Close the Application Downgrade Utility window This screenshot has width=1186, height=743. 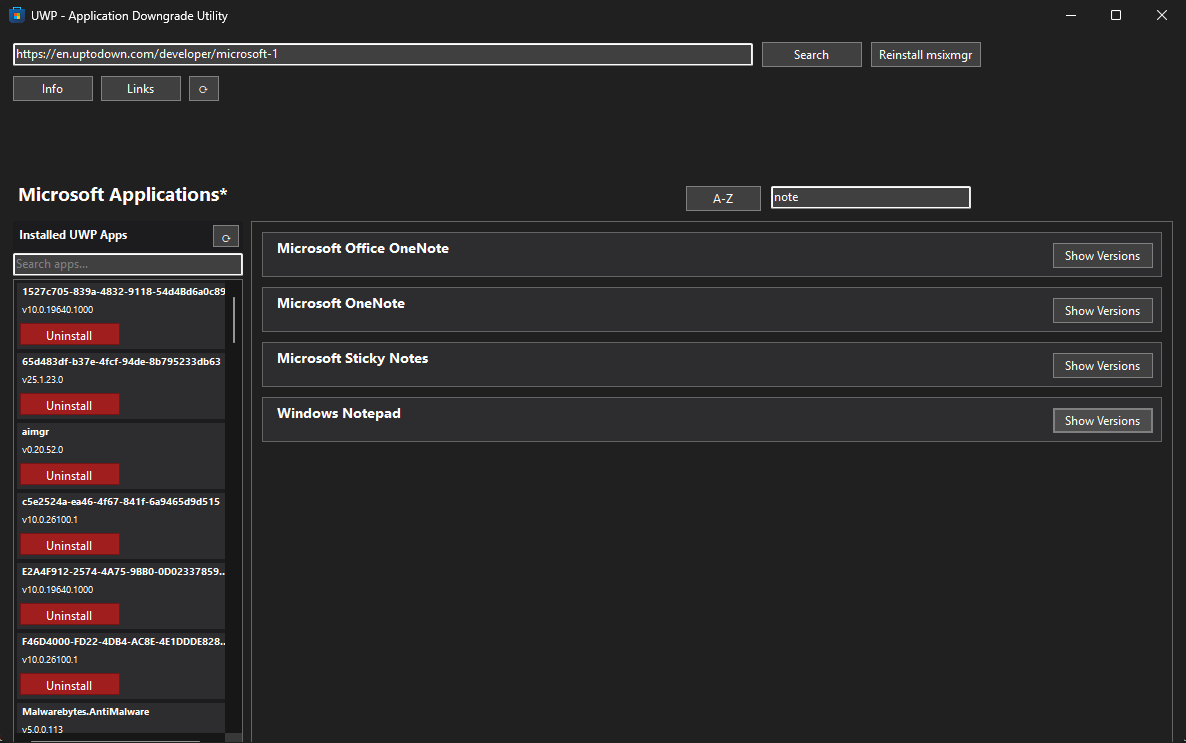[x=1162, y=15]
